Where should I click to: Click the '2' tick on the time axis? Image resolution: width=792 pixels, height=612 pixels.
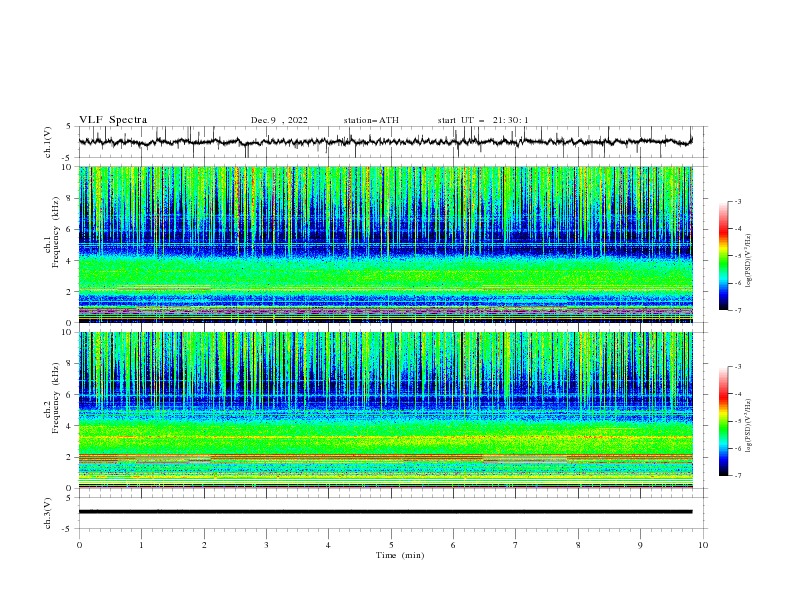(204, 545)
